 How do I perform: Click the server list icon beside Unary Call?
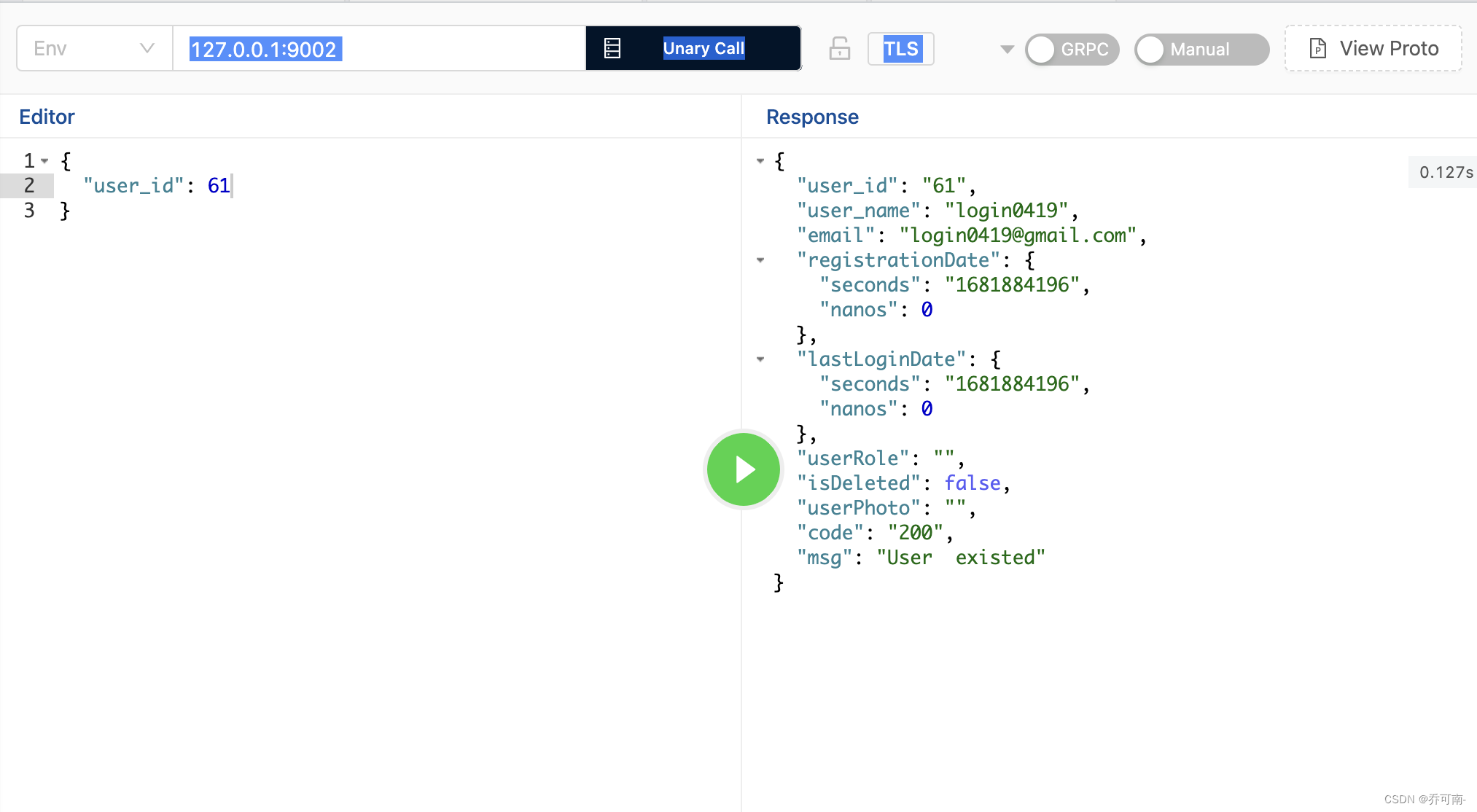tap(612, 49)
